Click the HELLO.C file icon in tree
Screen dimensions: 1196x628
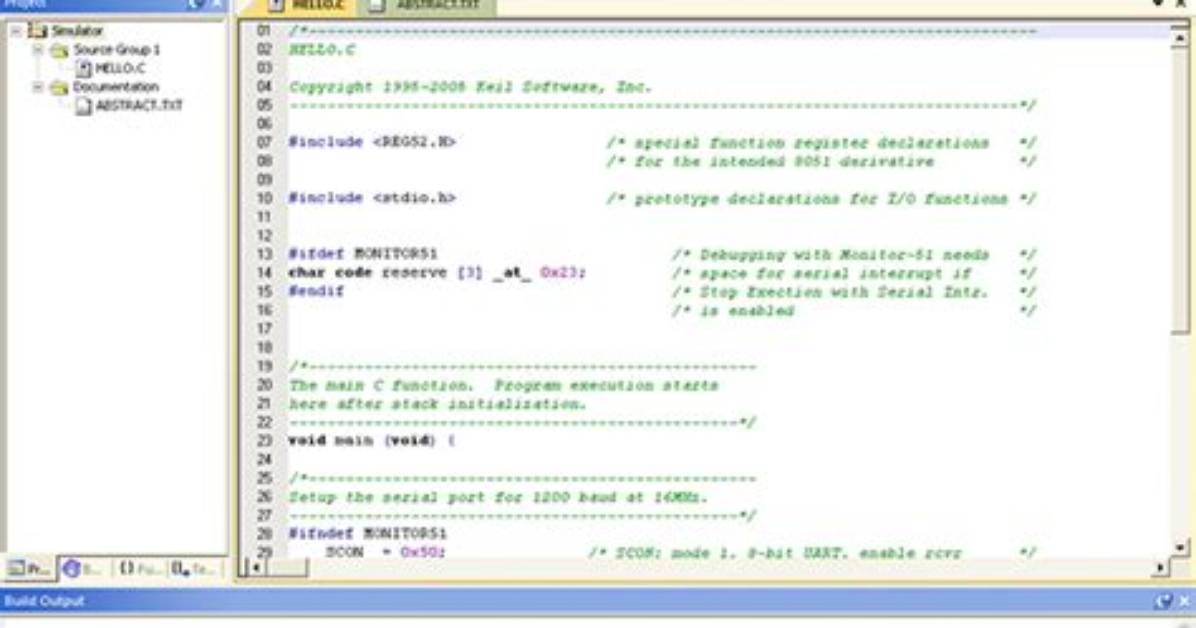83,69
